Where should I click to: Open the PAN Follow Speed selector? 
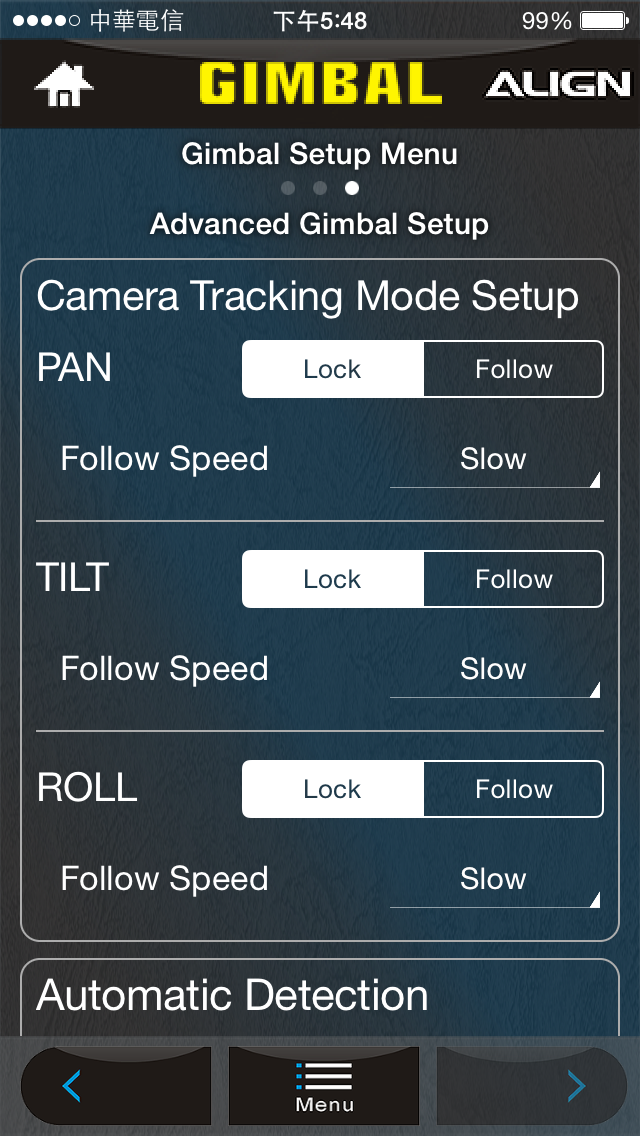(x=493, y=459)
